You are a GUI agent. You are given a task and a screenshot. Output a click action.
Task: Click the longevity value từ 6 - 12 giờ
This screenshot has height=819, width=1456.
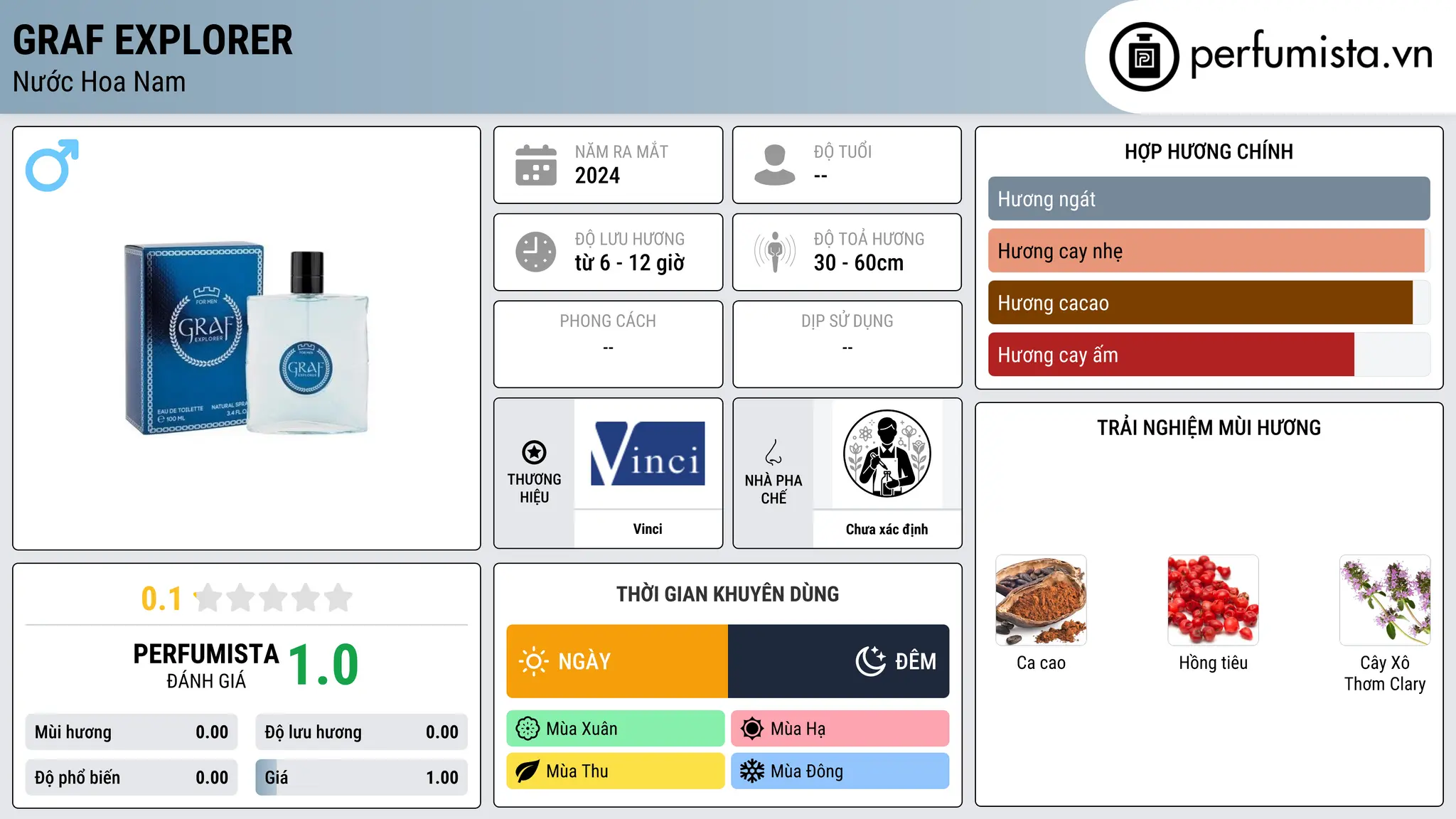(630, 263)
